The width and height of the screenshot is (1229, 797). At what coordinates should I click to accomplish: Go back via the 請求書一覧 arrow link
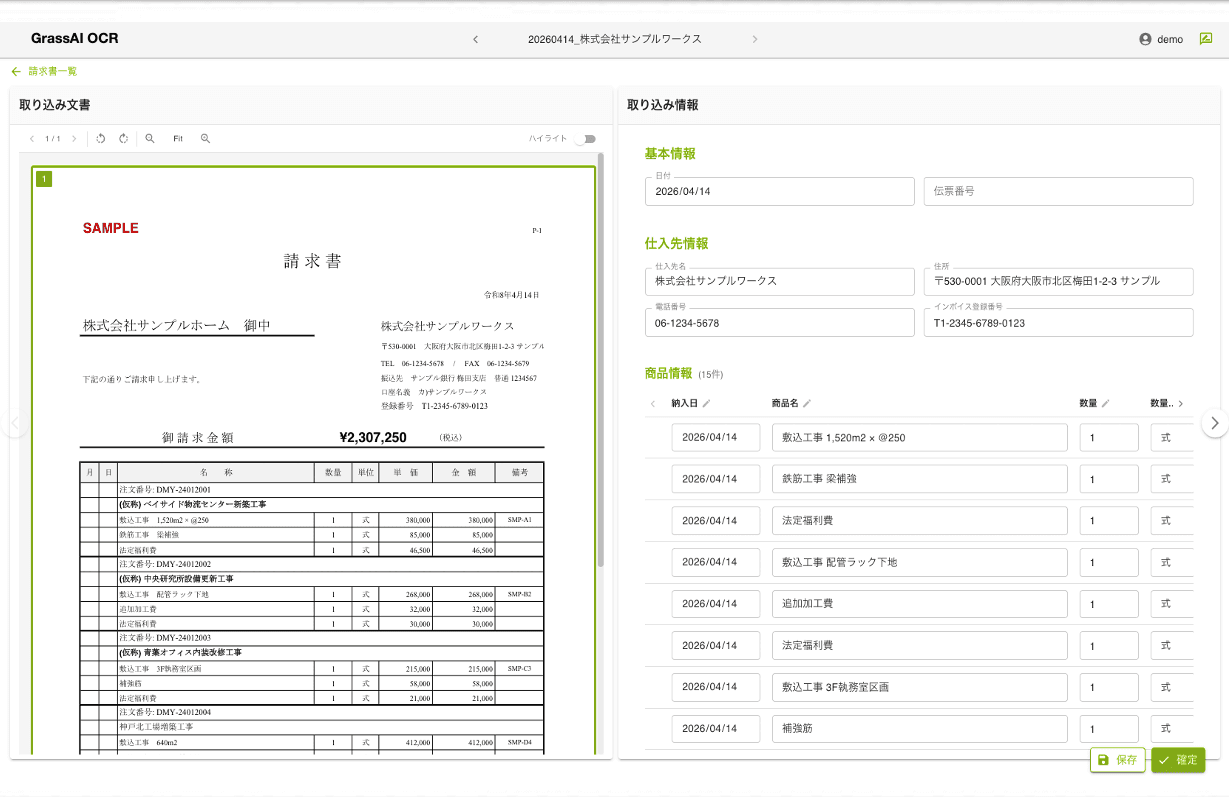44,71
